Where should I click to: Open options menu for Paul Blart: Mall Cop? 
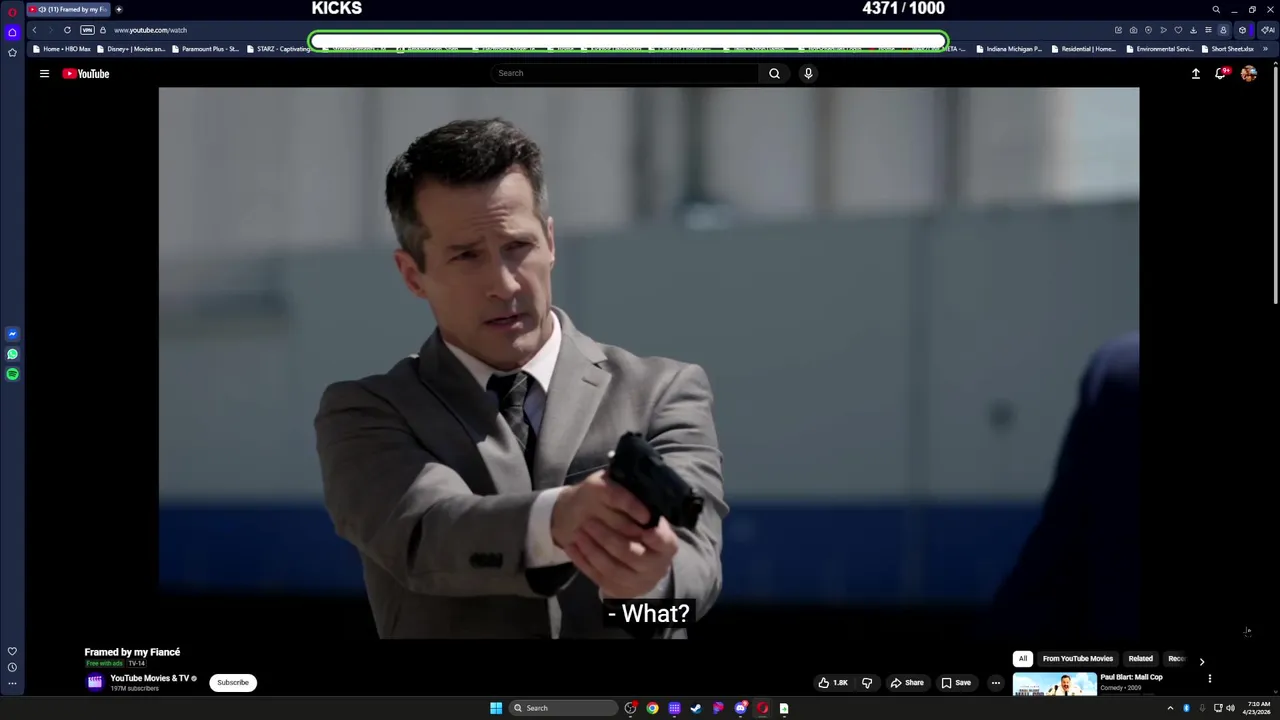click(x=1209, y=679)
